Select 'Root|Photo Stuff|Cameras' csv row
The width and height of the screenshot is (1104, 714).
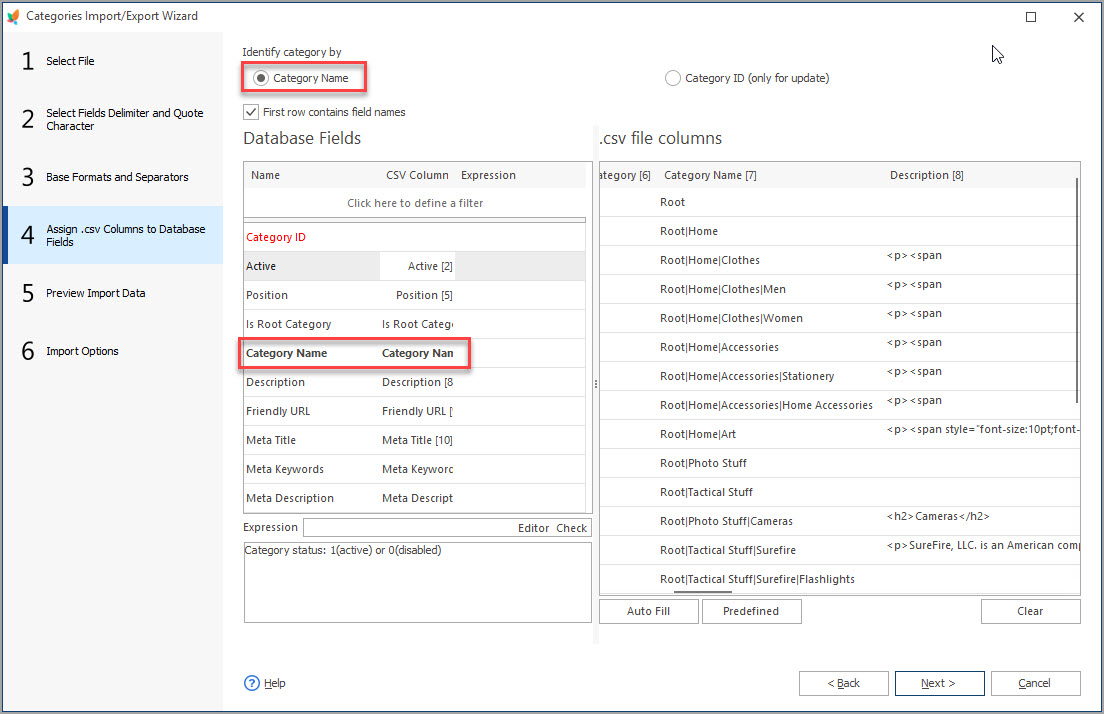(839, 521)
